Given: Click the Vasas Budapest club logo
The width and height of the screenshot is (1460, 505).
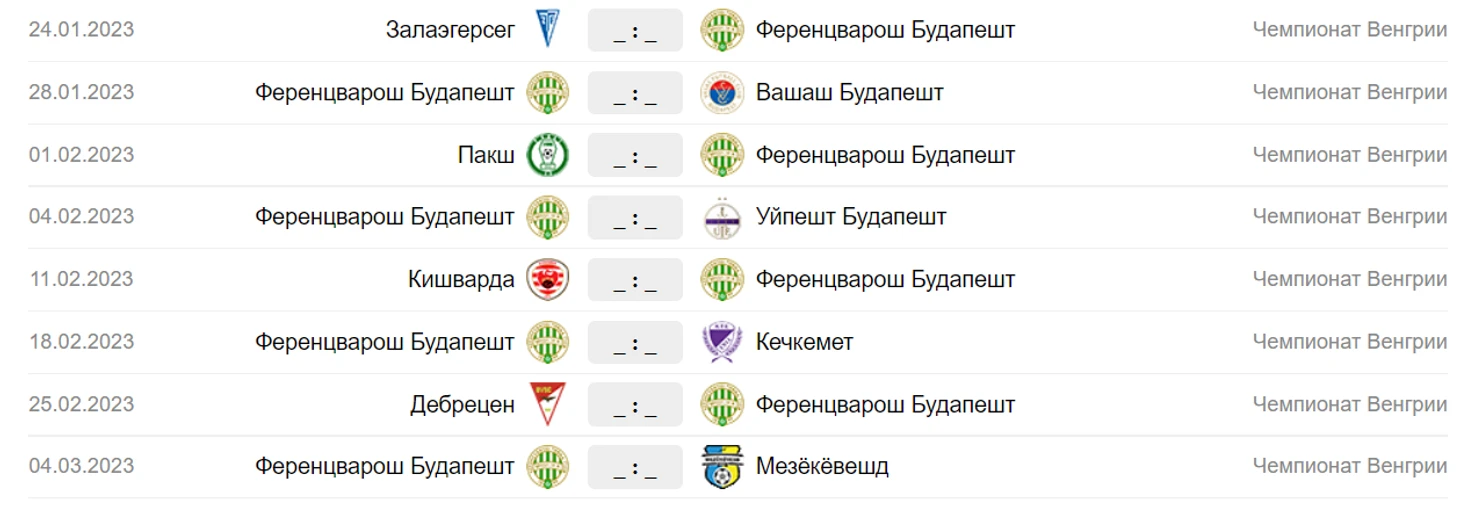Looking at the screenshot, I should [721, 93].
